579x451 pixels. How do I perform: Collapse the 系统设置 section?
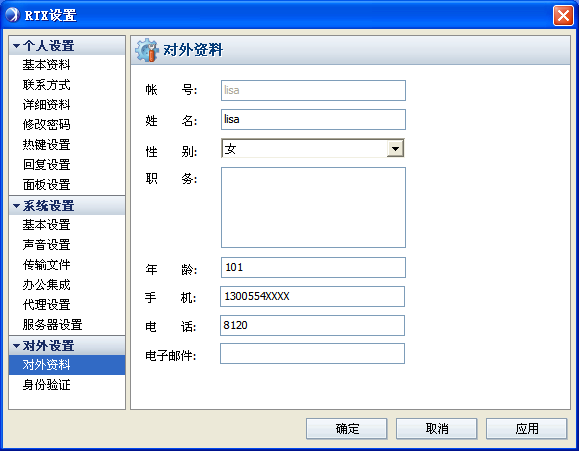pyautogui.click(x=16, y=206)
